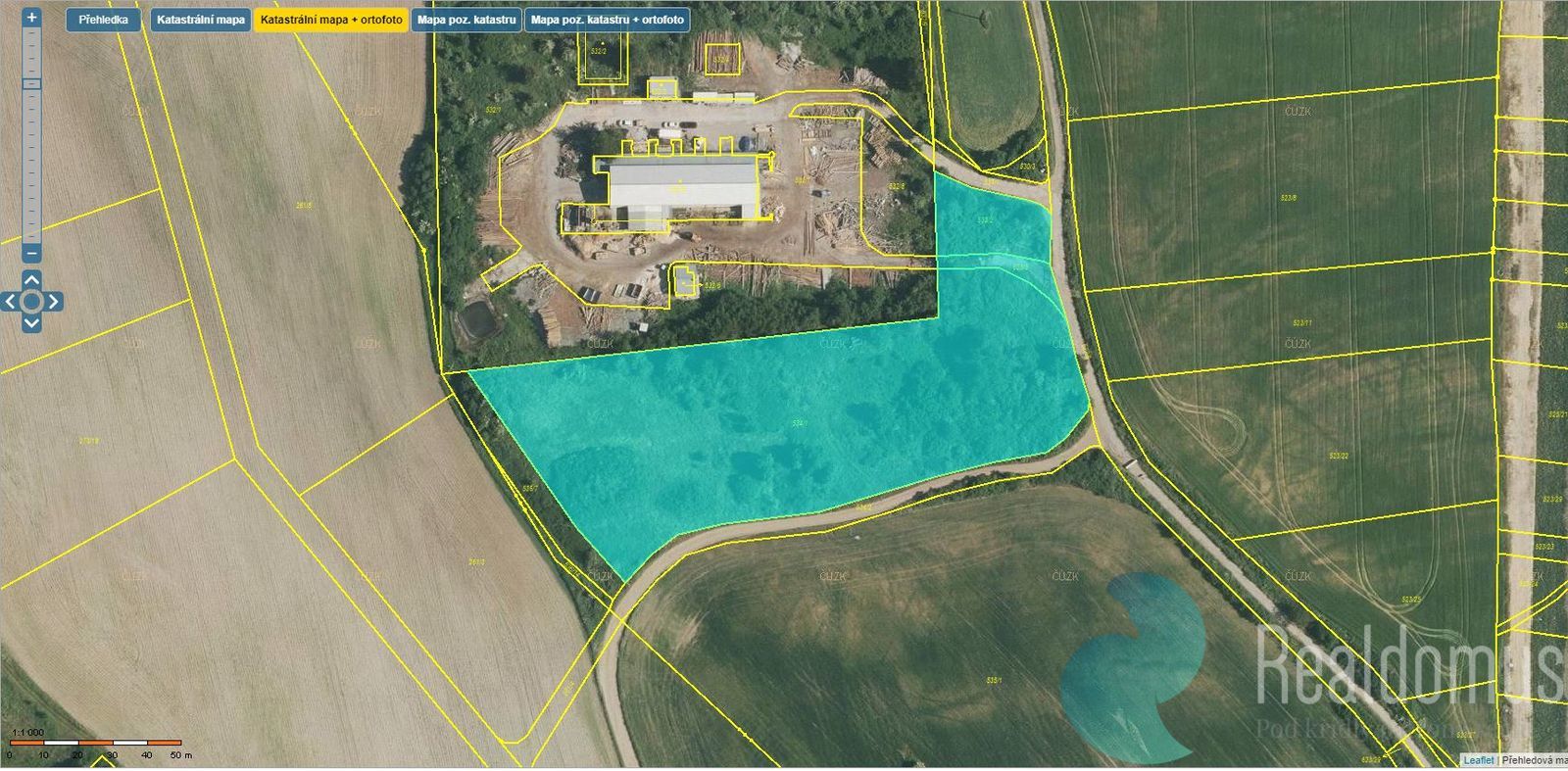Screen dimensions: 1568x771
Task: Switch to Mapa poz. katastru layer
Action: point(466,21)
